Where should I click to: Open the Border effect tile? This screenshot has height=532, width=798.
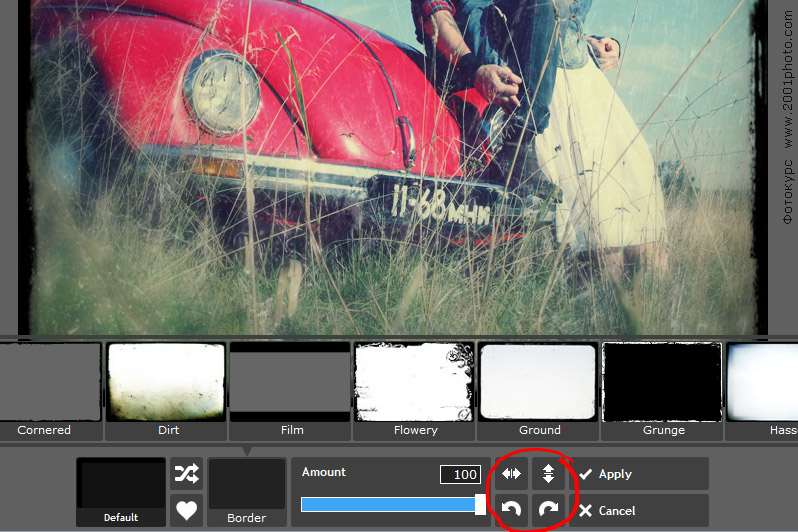(247, 492)
